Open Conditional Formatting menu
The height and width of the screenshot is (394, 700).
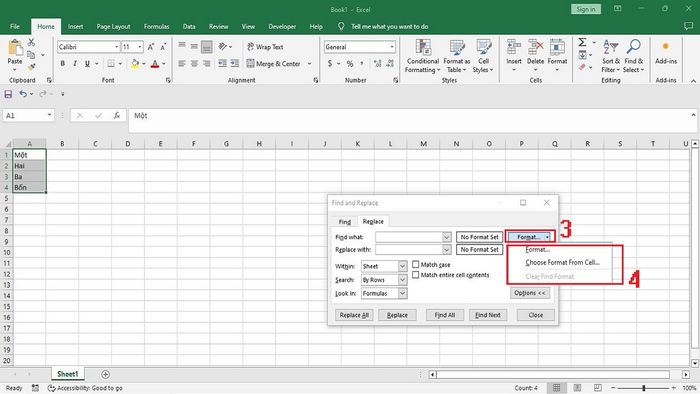(422, 56)
